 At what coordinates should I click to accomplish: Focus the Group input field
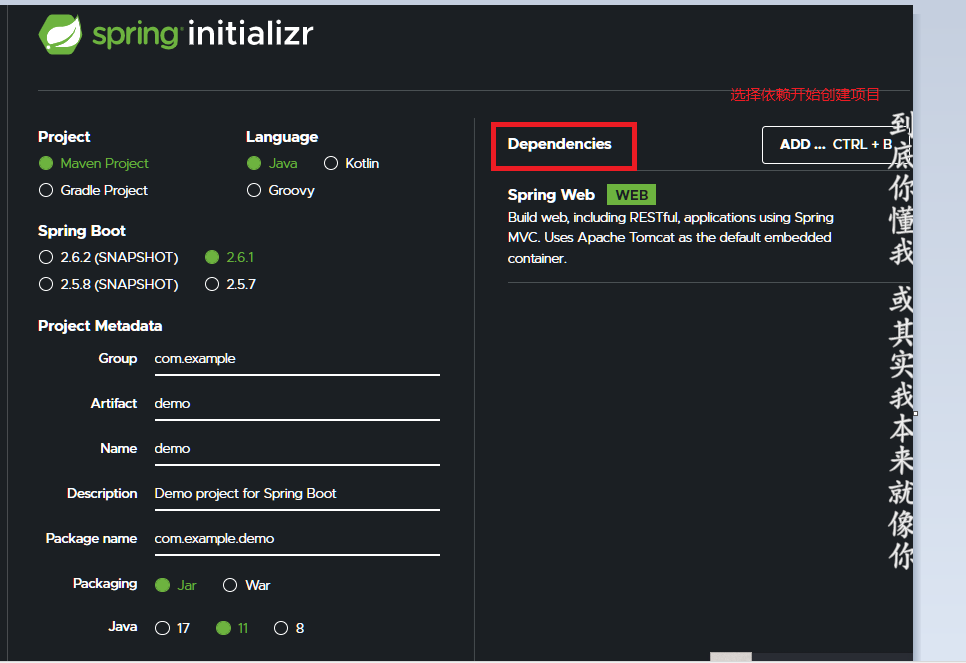point(297,359)
